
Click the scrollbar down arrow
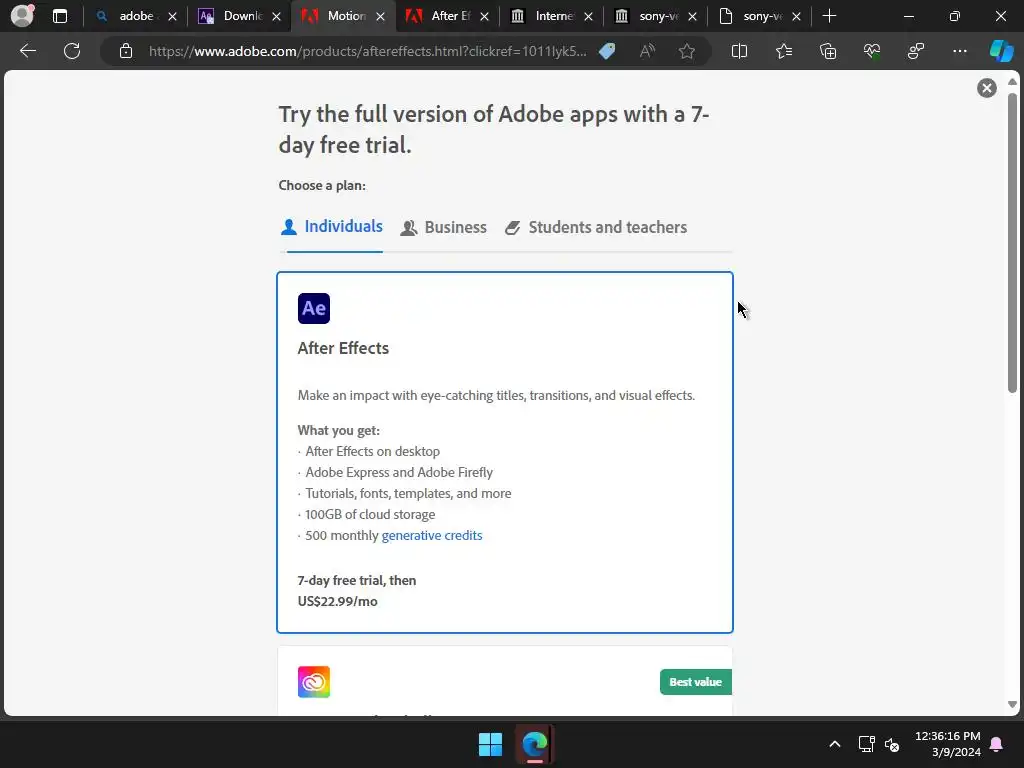(1012, 705)
